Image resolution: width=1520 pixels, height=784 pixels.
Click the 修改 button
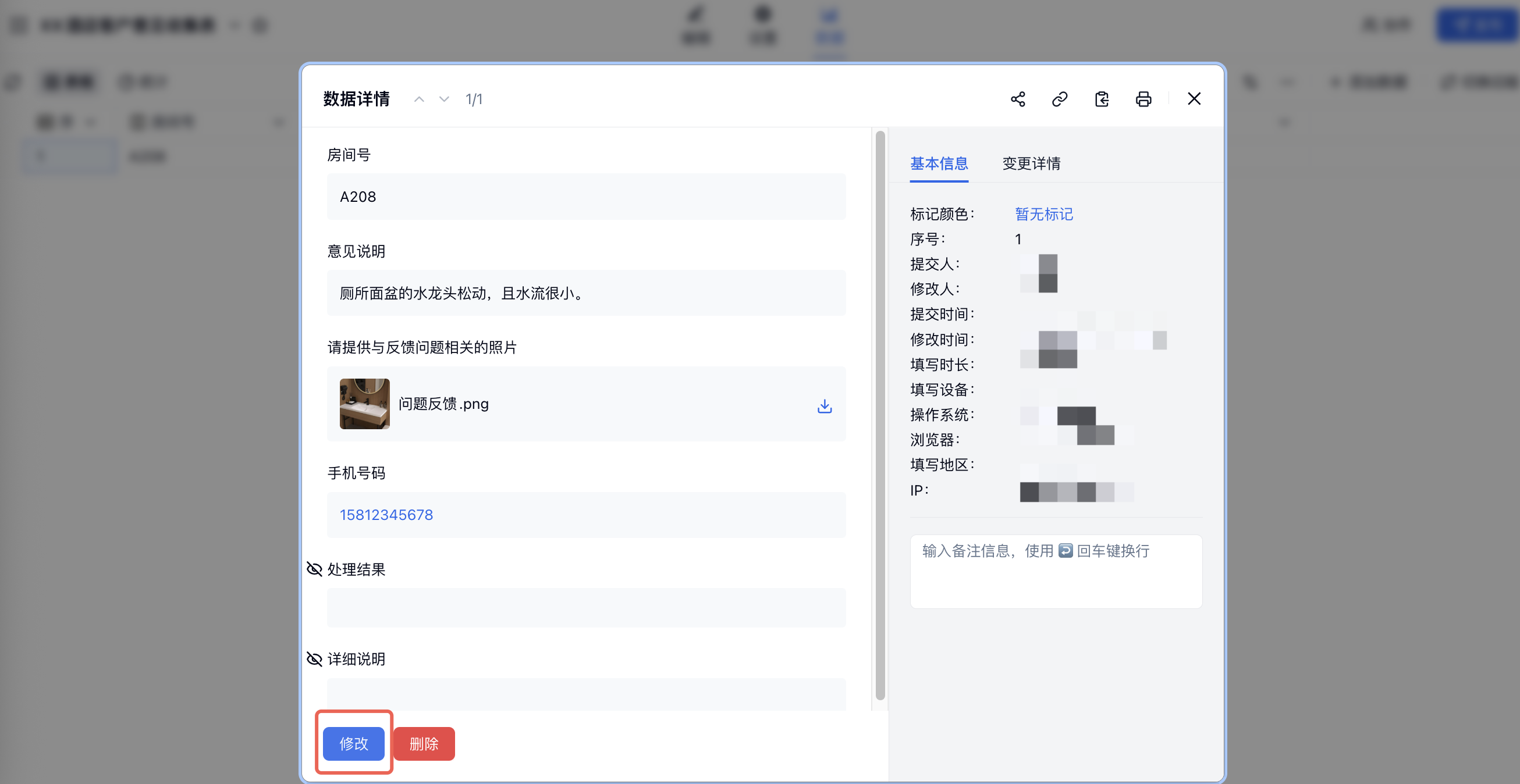353,743
